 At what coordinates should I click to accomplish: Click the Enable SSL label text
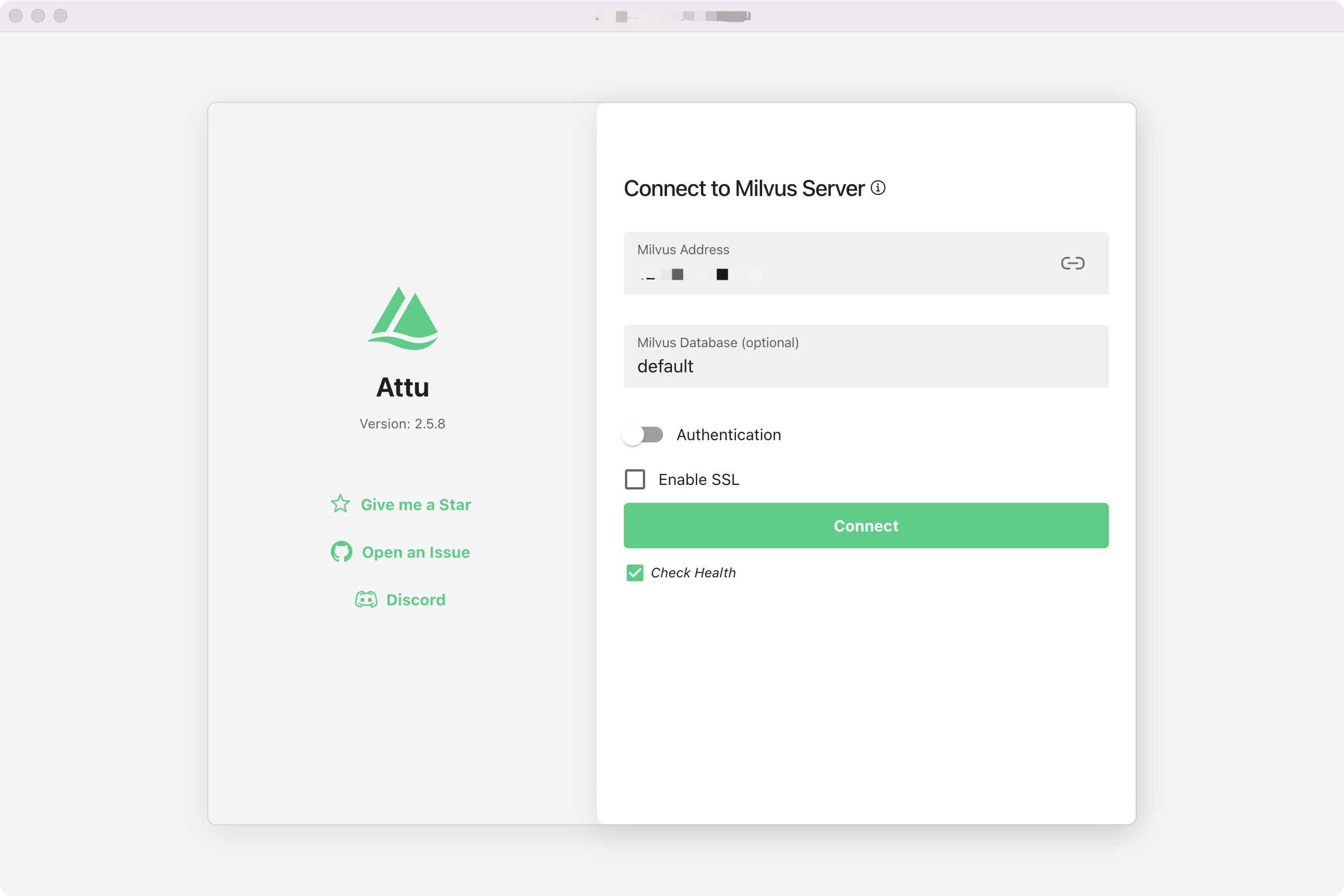tap(698, 480)
